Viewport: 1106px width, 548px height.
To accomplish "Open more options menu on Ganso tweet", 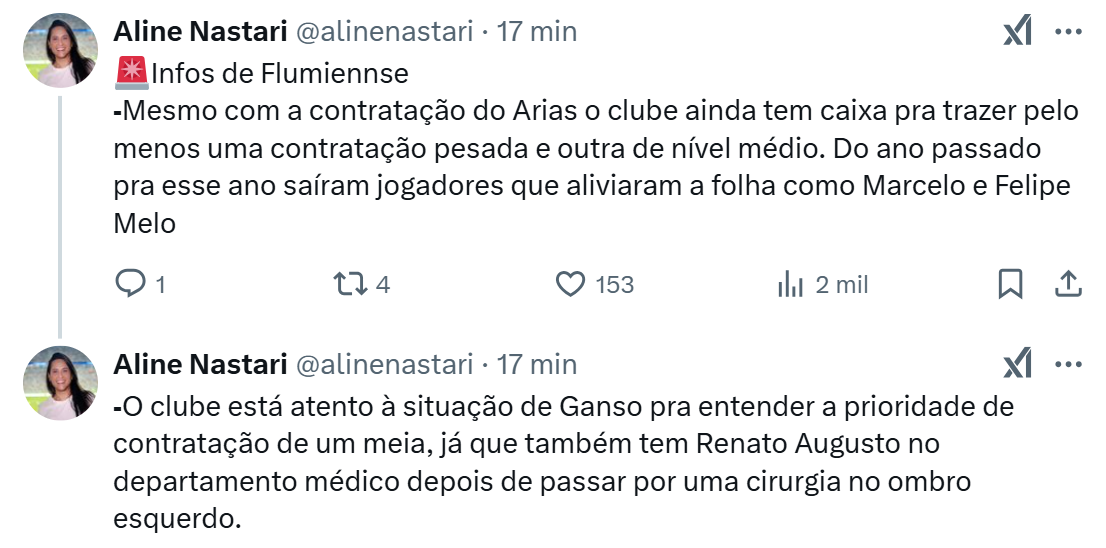I will click(1068, 365).
